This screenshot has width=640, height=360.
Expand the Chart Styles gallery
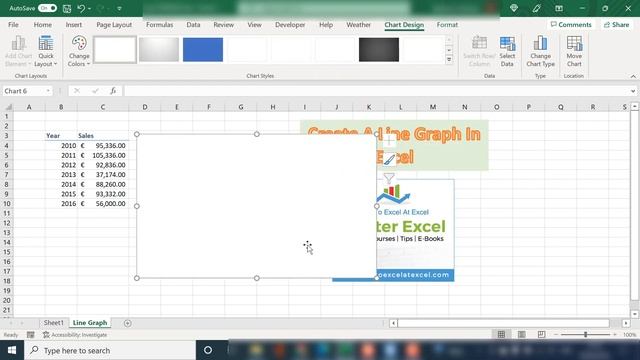click(449, 60)
